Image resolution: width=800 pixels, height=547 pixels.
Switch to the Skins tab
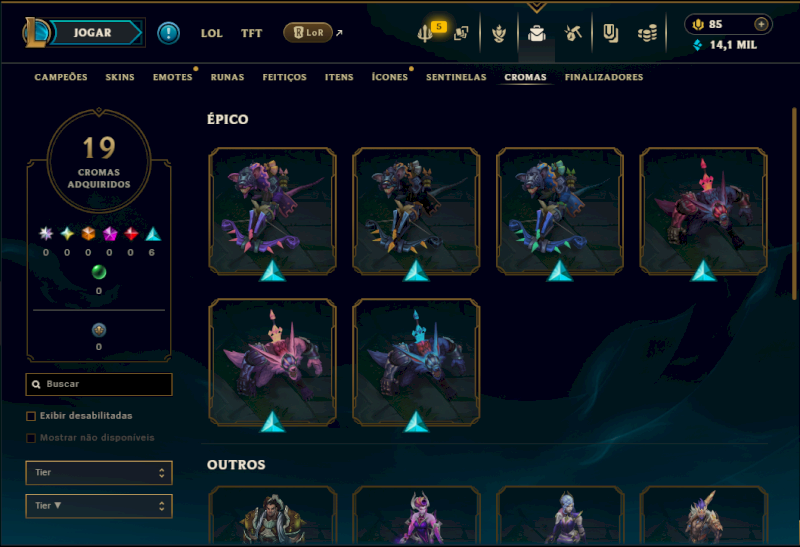coord(120,77)
